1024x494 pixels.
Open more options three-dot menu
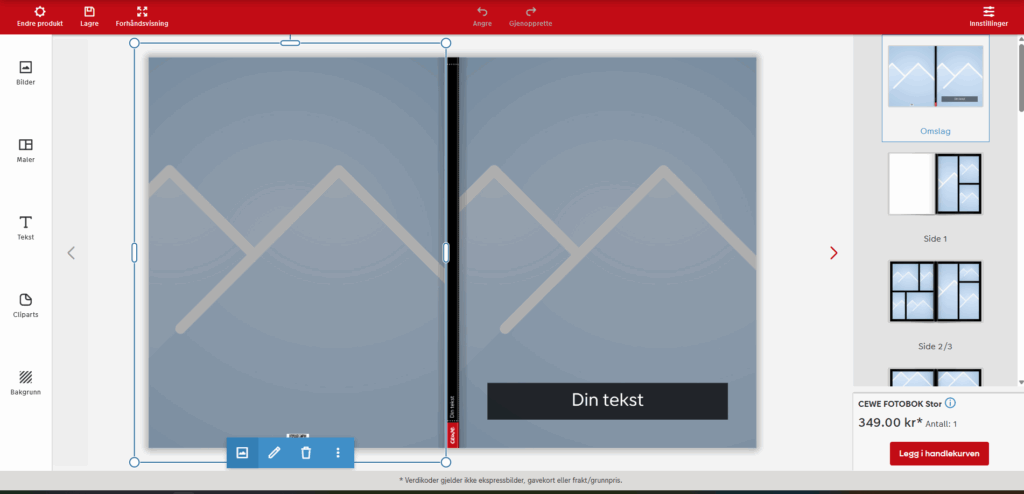(x=338, y=453)
